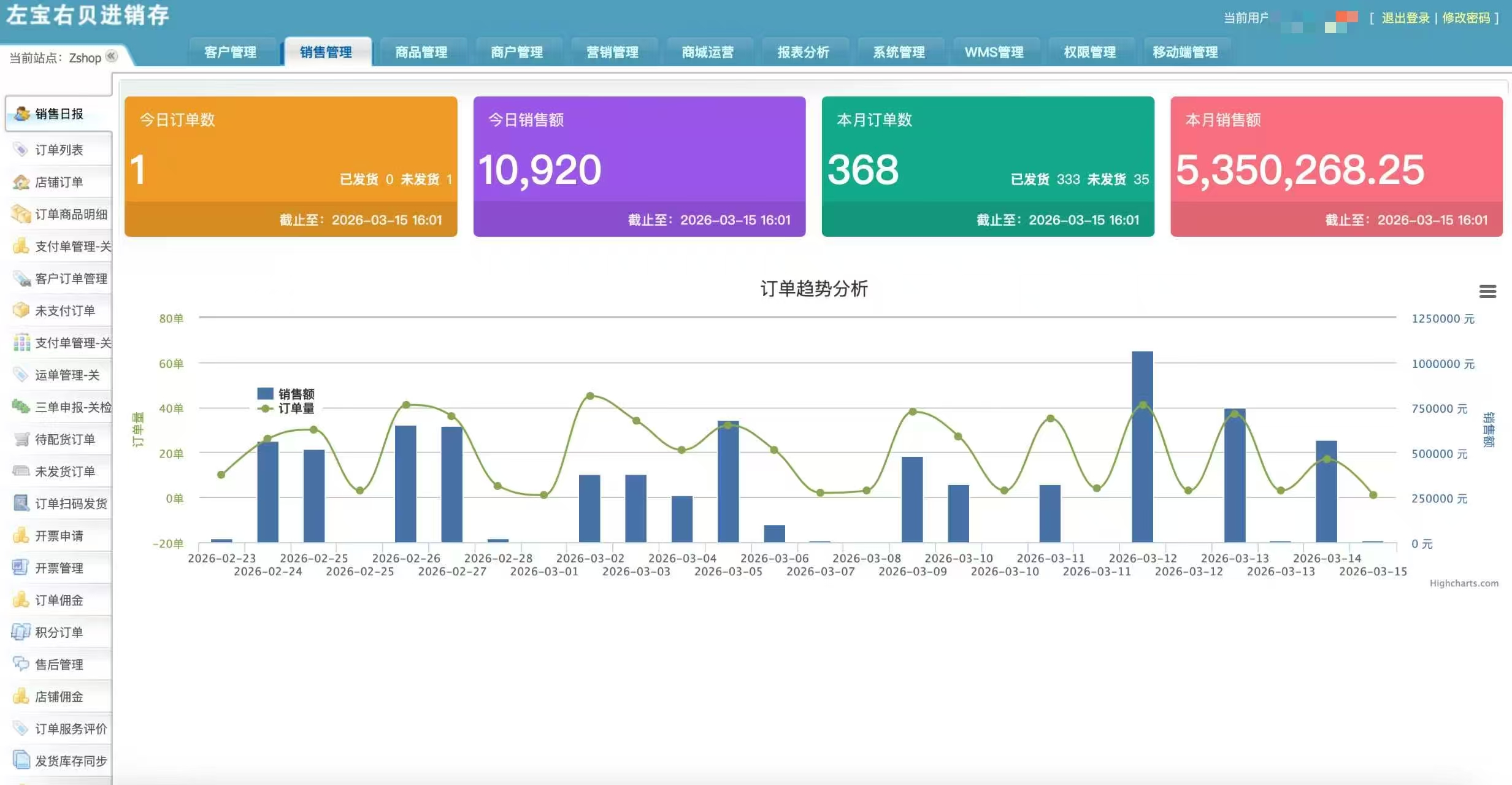This screenshot has height=785, width=1512.
Task: Click the 5,350,268.25 monthly sales value
Action: [x=1300, y=170]
